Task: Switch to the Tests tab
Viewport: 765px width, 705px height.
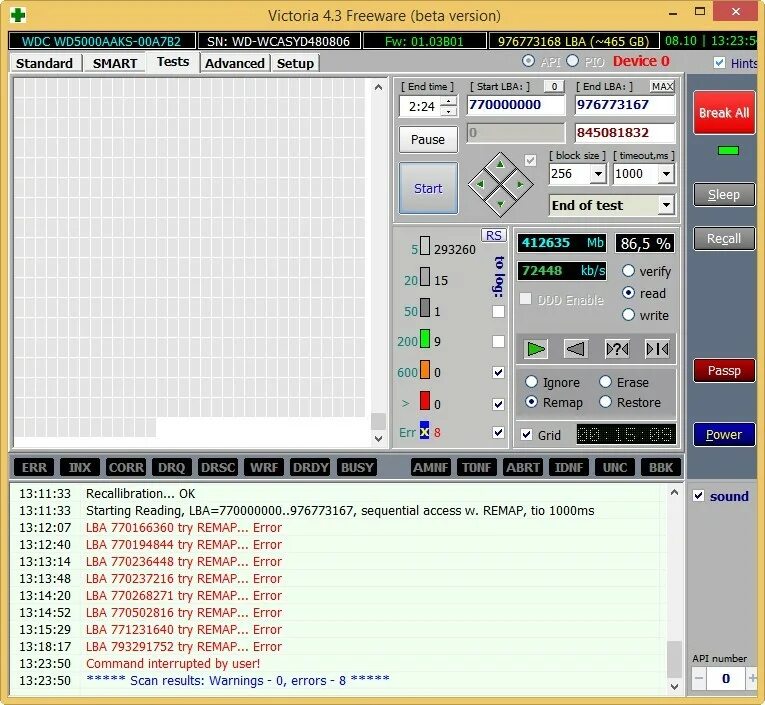Action: click(x=173, y=62)
